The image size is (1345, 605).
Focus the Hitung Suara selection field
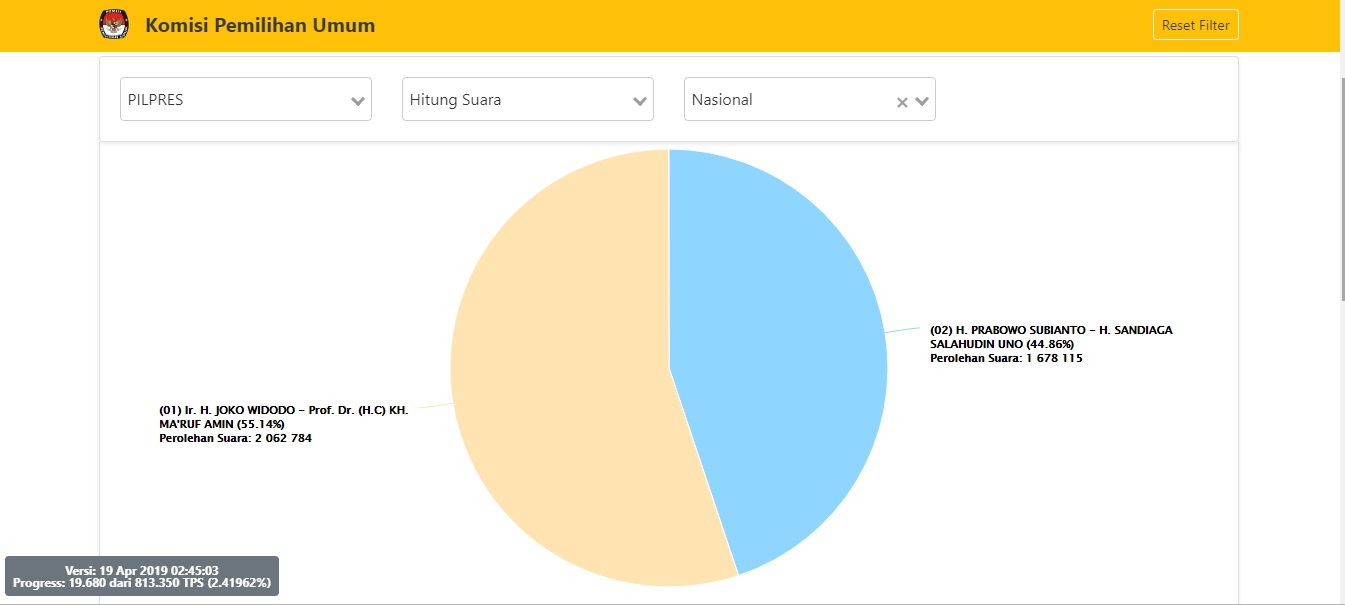510,100
